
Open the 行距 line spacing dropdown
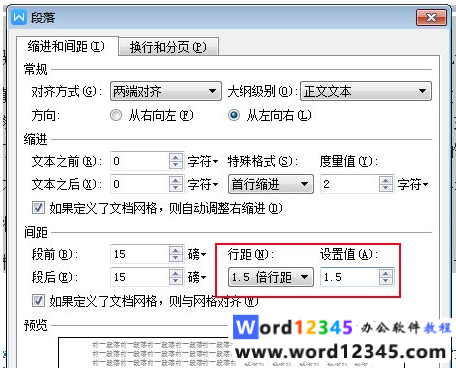tap(271, 277)
